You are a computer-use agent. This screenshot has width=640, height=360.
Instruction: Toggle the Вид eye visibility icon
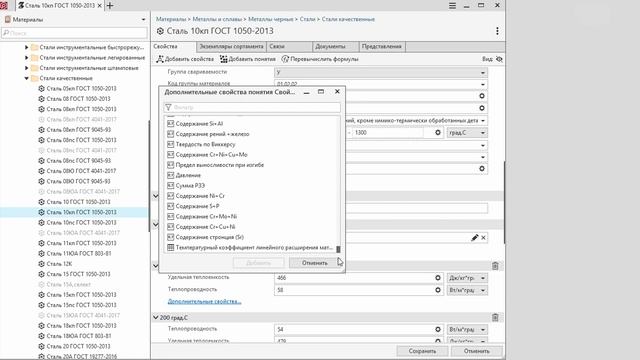[499, 59]
